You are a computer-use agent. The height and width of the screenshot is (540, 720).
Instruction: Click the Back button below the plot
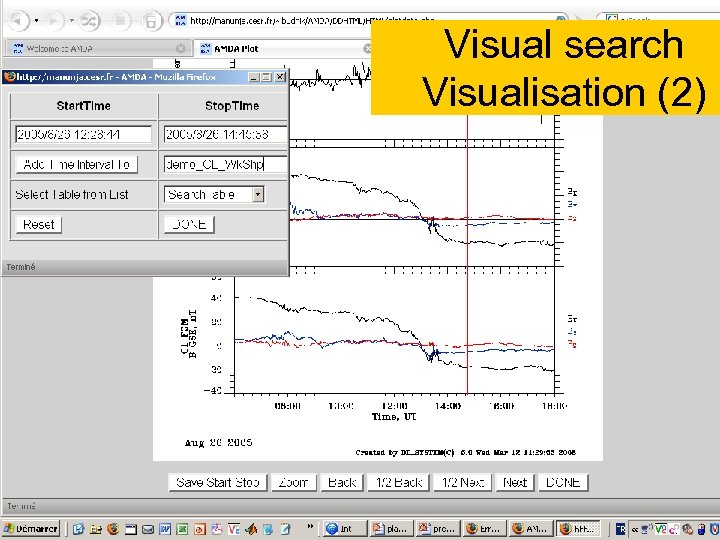click(x=342, y=482)
